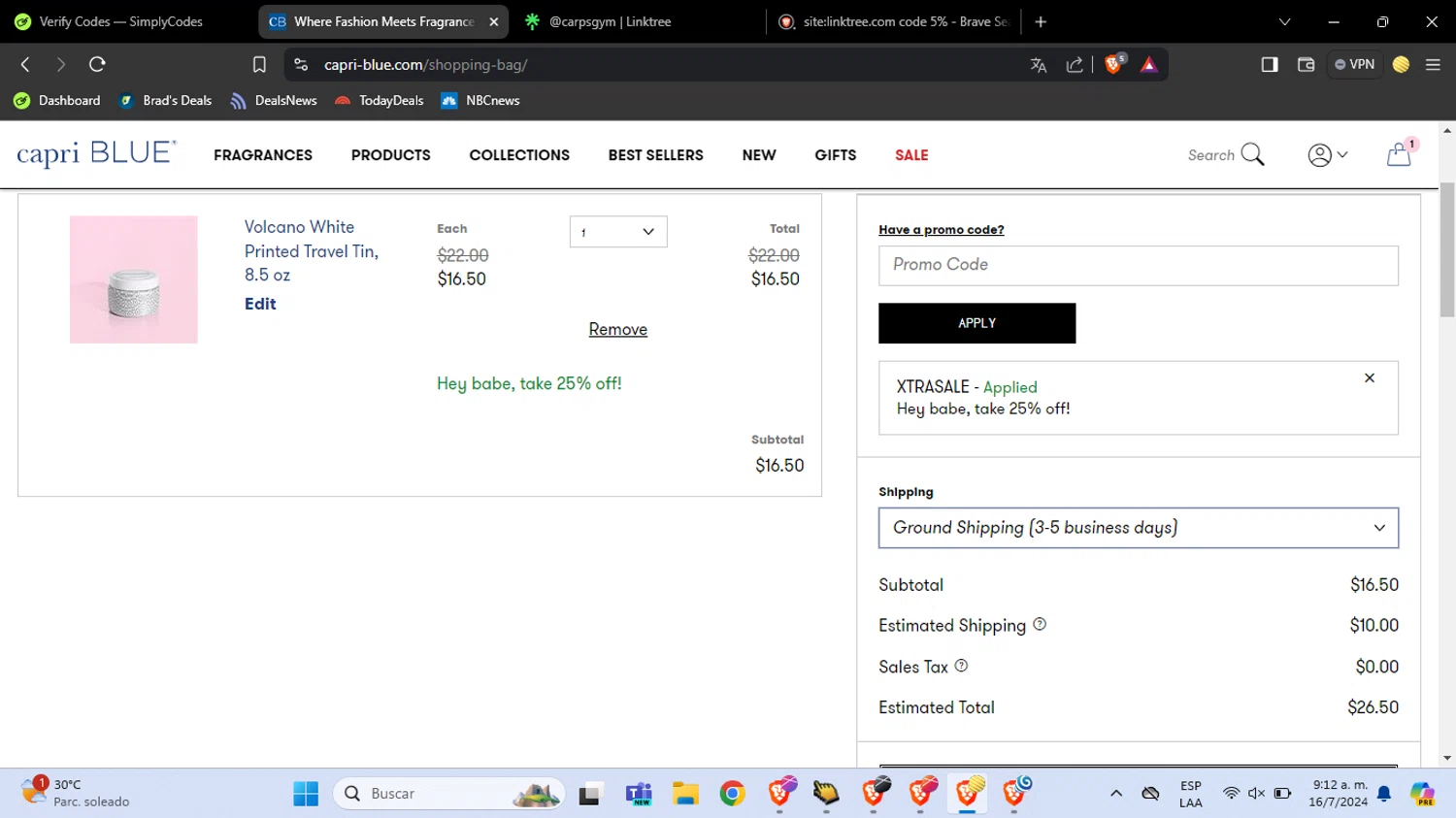The image size is (1456, 818).
Task: Click the candle product thumbnail
Action: [134, 279]
